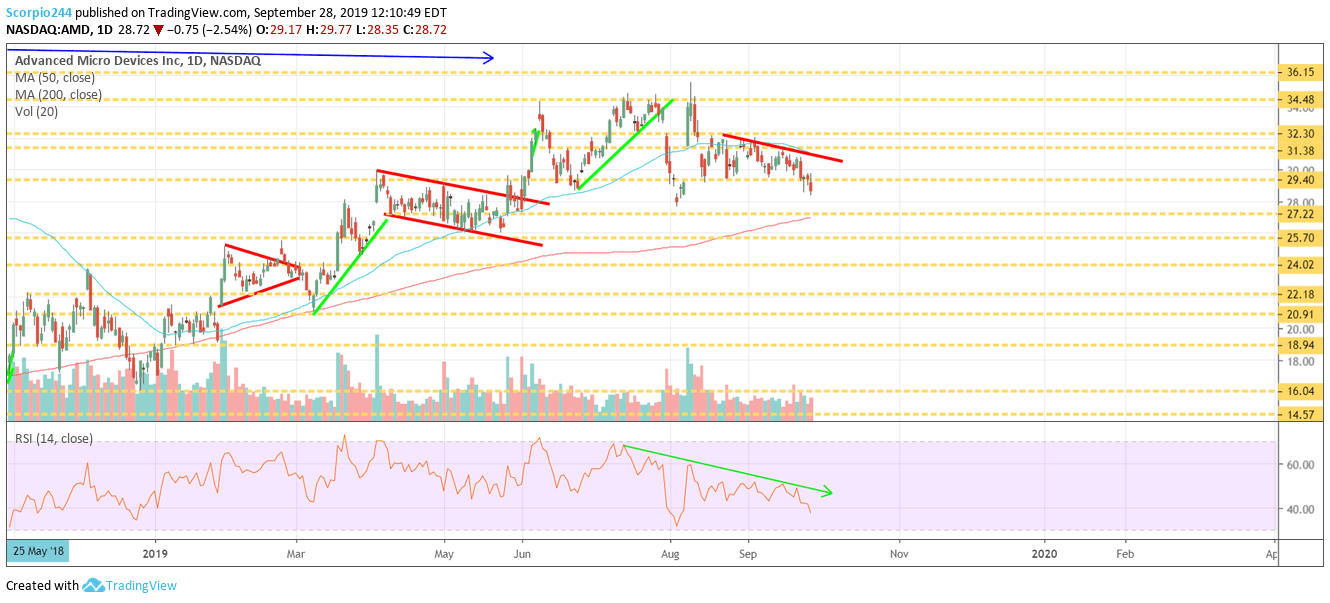1330x603 pixels.
Task: Click the Aug label on time axis
Action: click(x=671, y=552)
